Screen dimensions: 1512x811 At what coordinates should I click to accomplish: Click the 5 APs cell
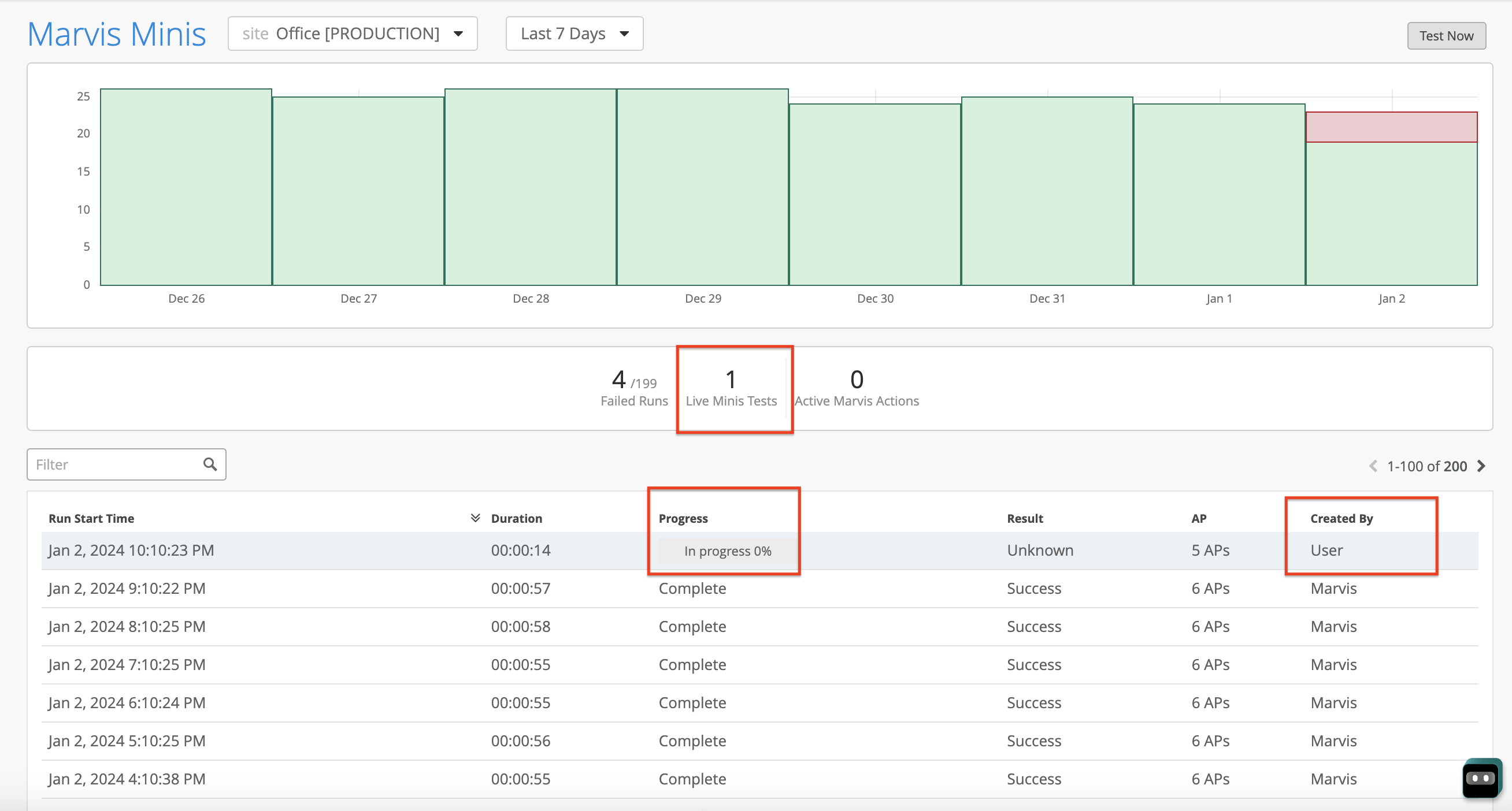click(1210, 550)
